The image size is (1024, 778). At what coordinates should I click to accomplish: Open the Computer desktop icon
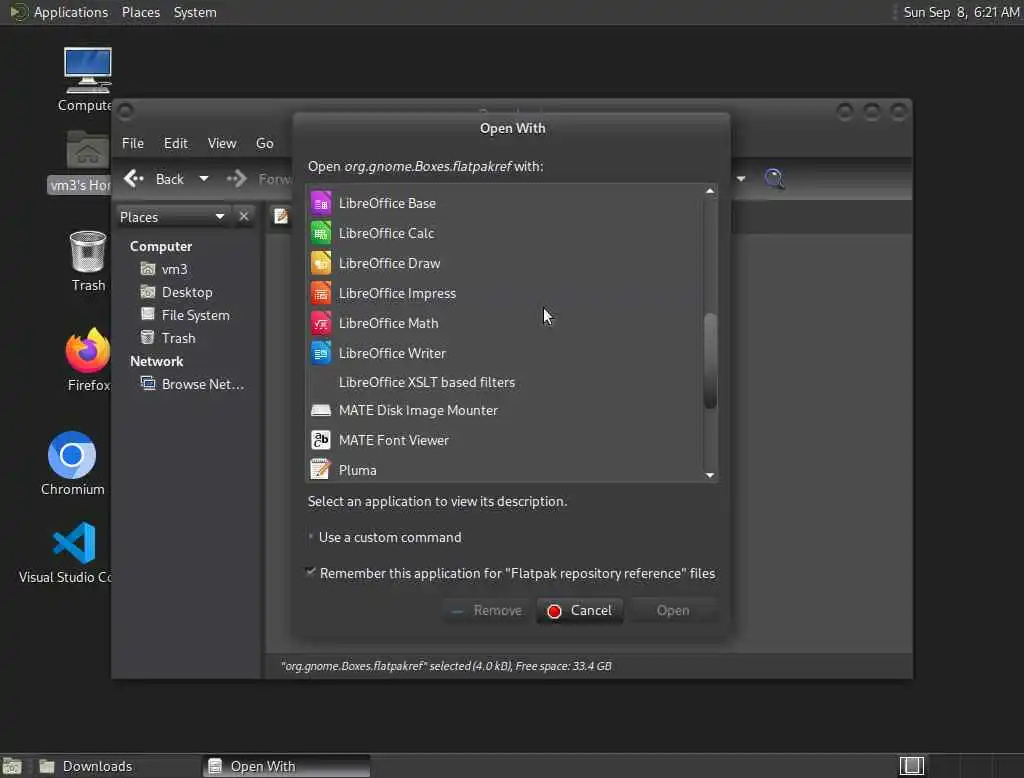coord(88,70)
